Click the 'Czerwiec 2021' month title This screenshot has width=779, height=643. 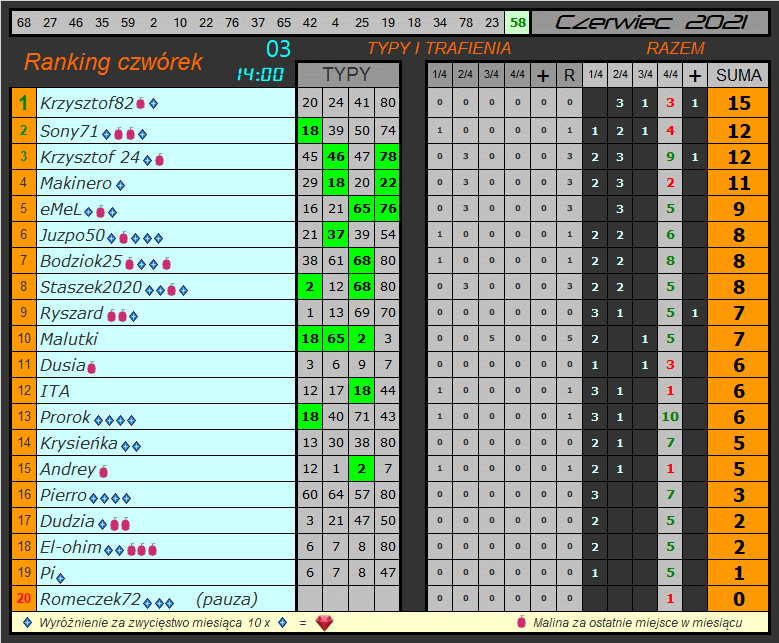[x=651, y=22]
